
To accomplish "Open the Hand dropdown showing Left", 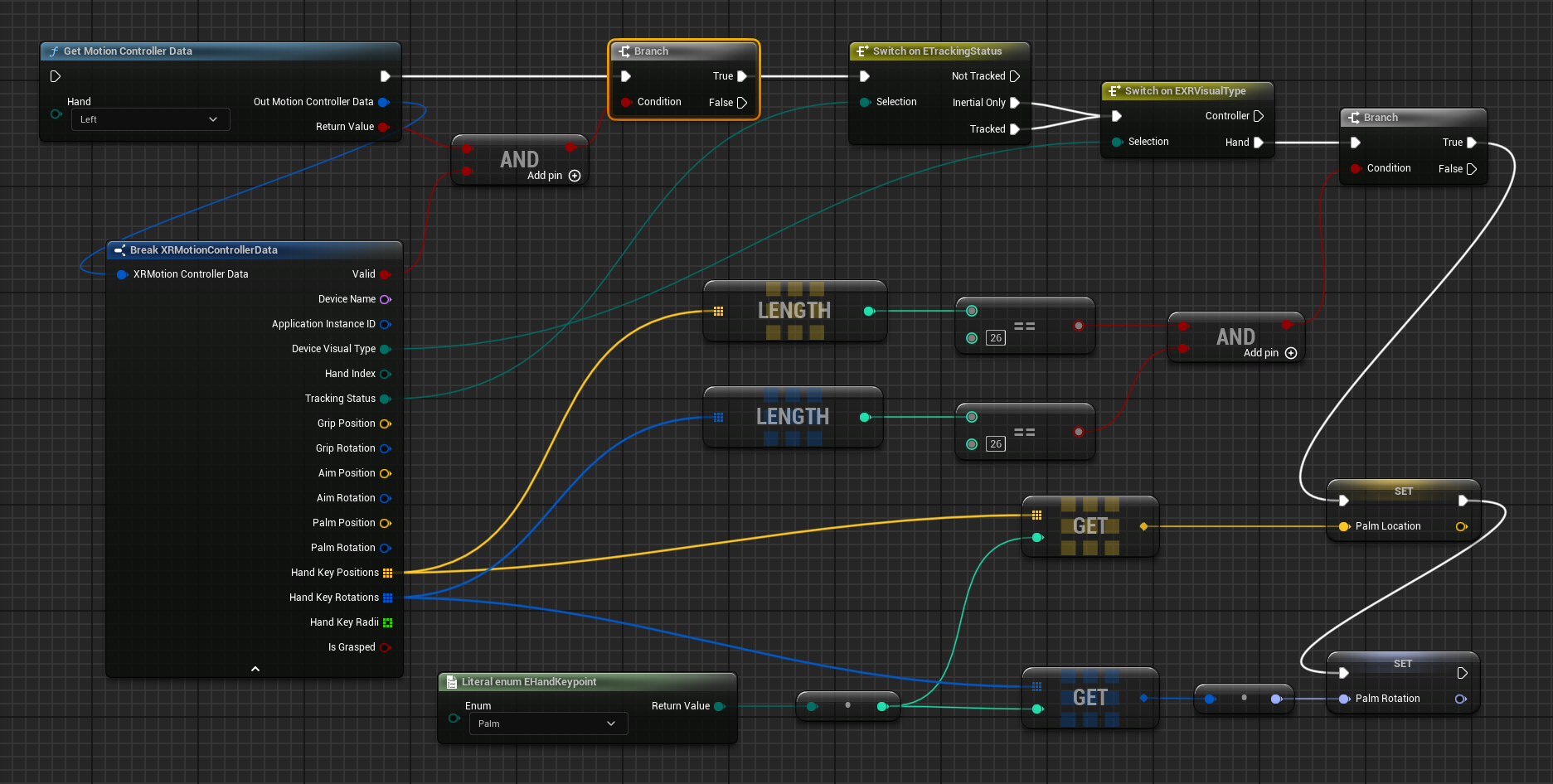I will point(150,119).
